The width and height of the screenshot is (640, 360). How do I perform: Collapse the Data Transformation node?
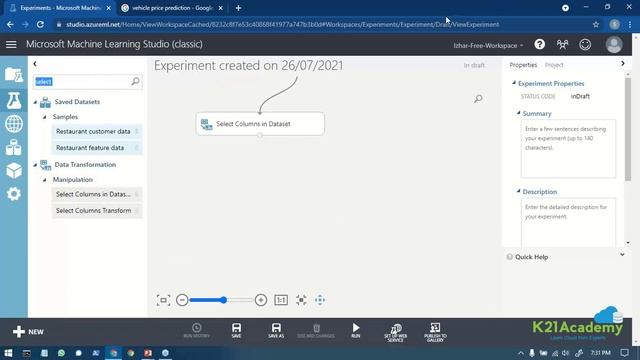[x=35, y=165]
